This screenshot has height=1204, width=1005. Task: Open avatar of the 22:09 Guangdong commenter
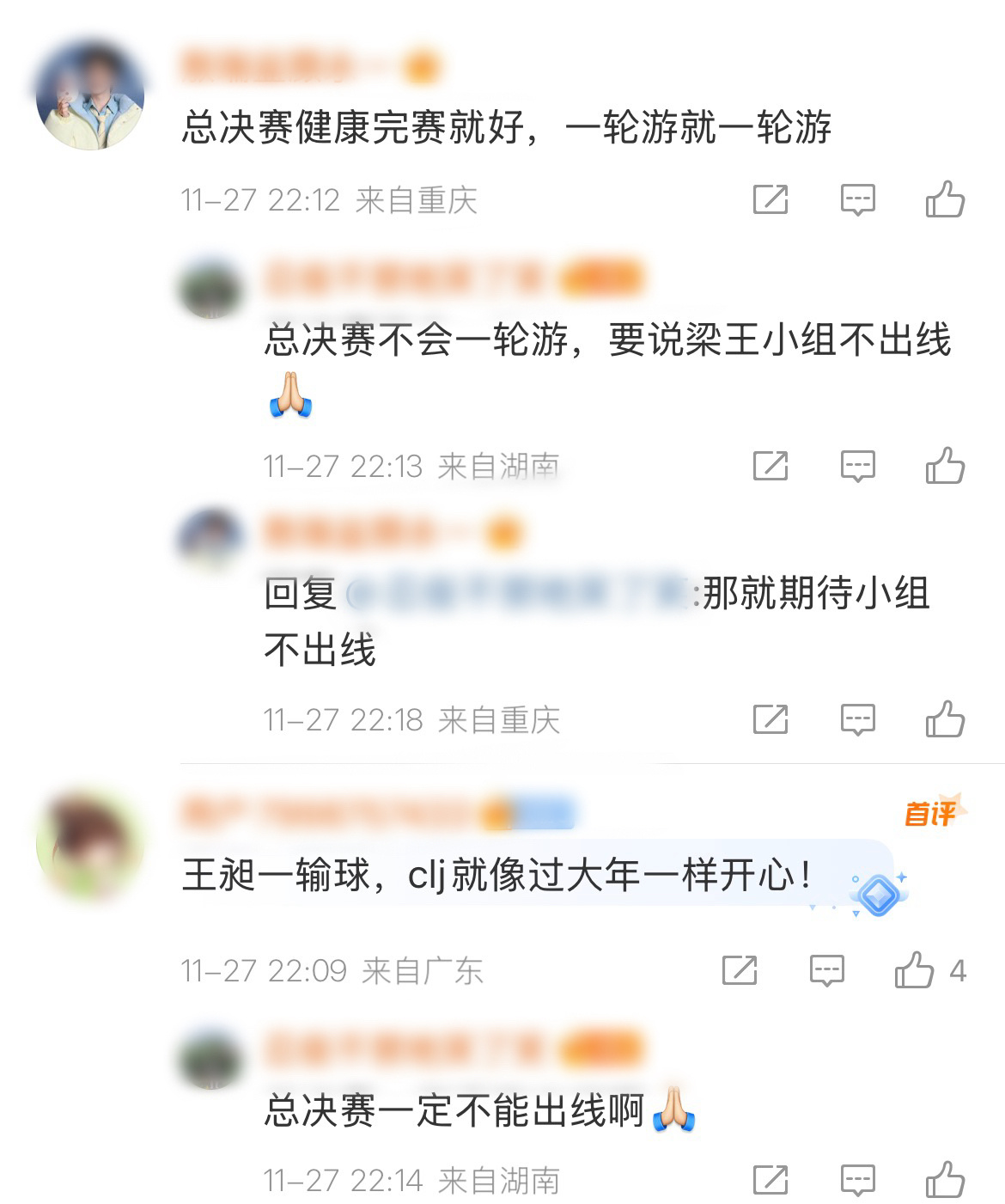(x=90, y=845)
